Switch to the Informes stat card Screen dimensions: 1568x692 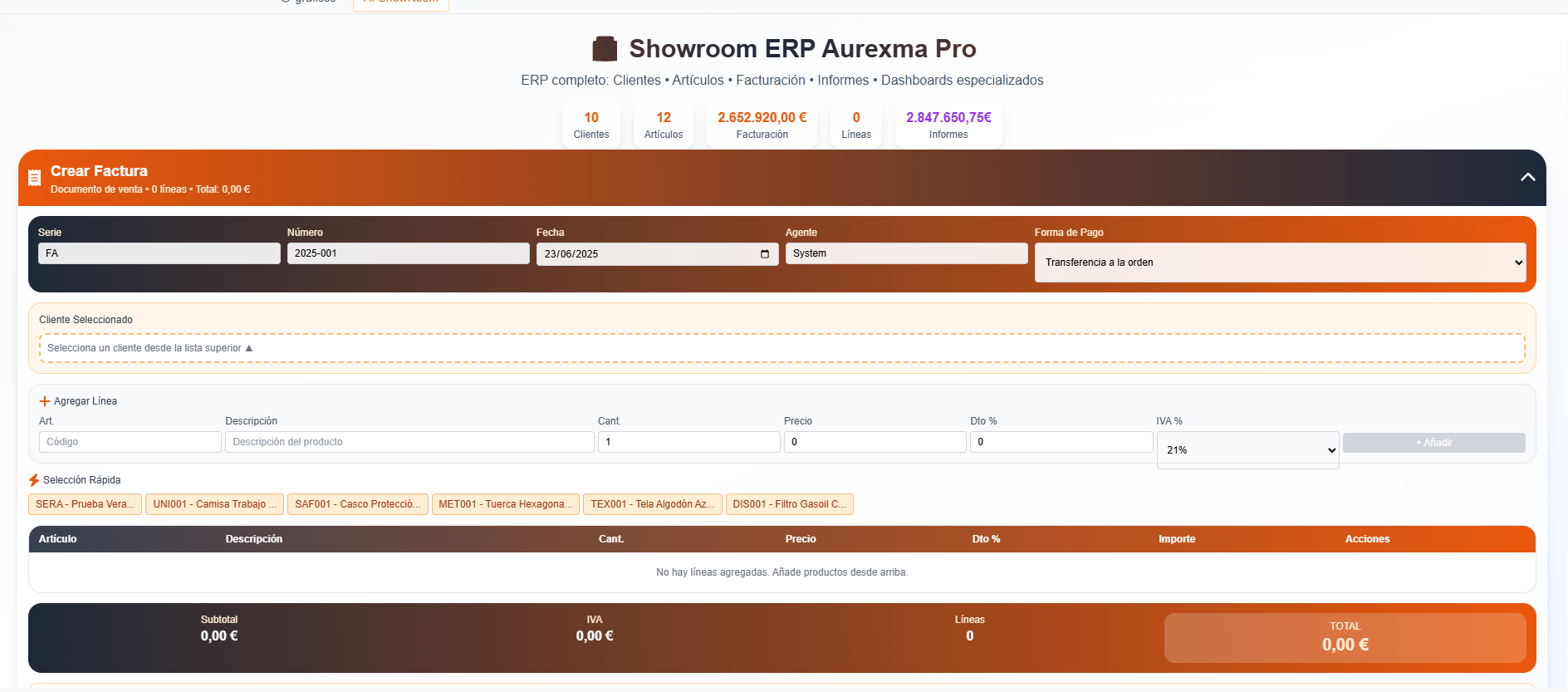[x=948, y=125]
